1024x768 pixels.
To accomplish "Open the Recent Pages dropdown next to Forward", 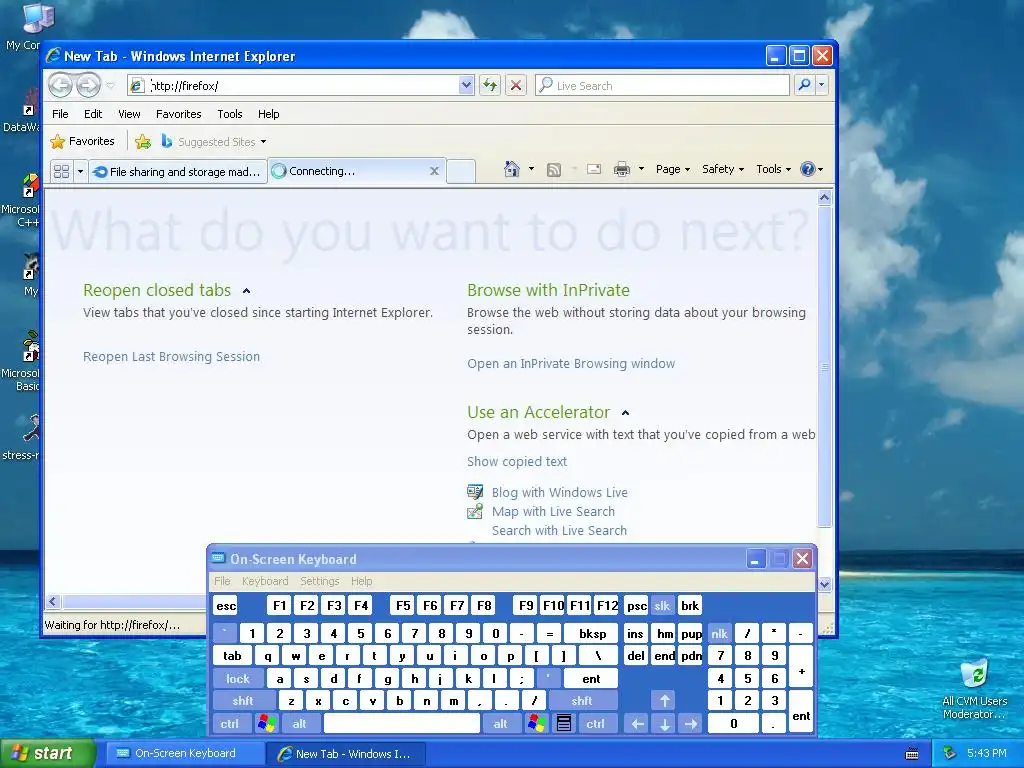I will (x=110, y=86).
